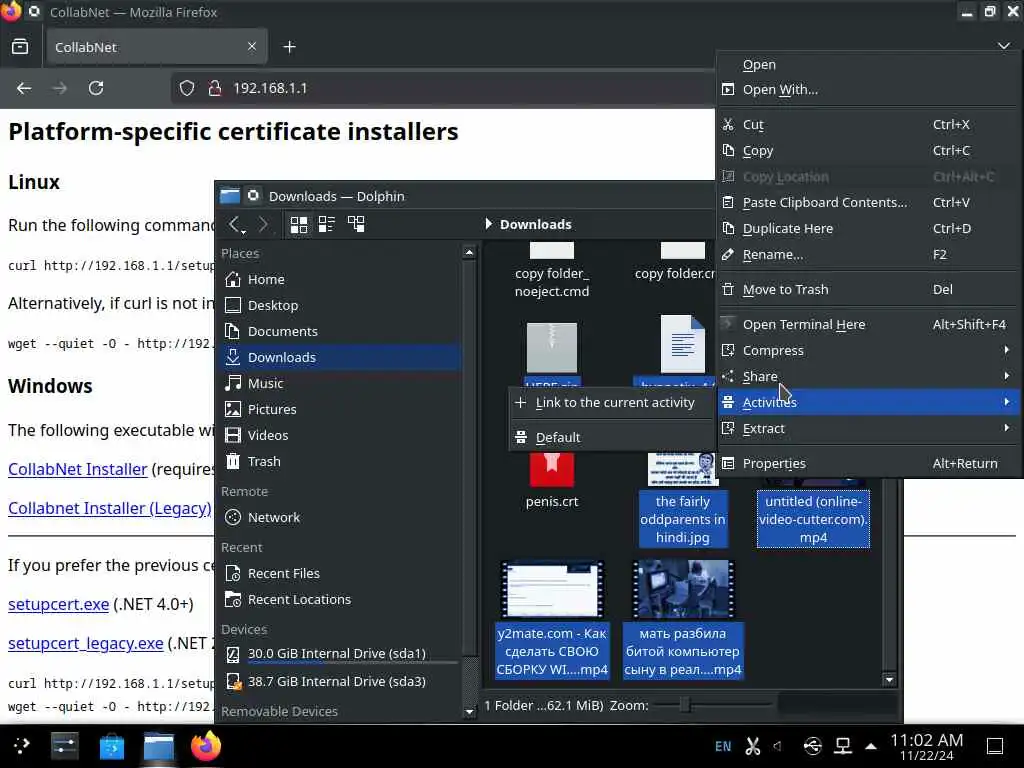Open Discover store from taskbar
The width and height of the screenshot is (1024, 768).
coord(111,746)
